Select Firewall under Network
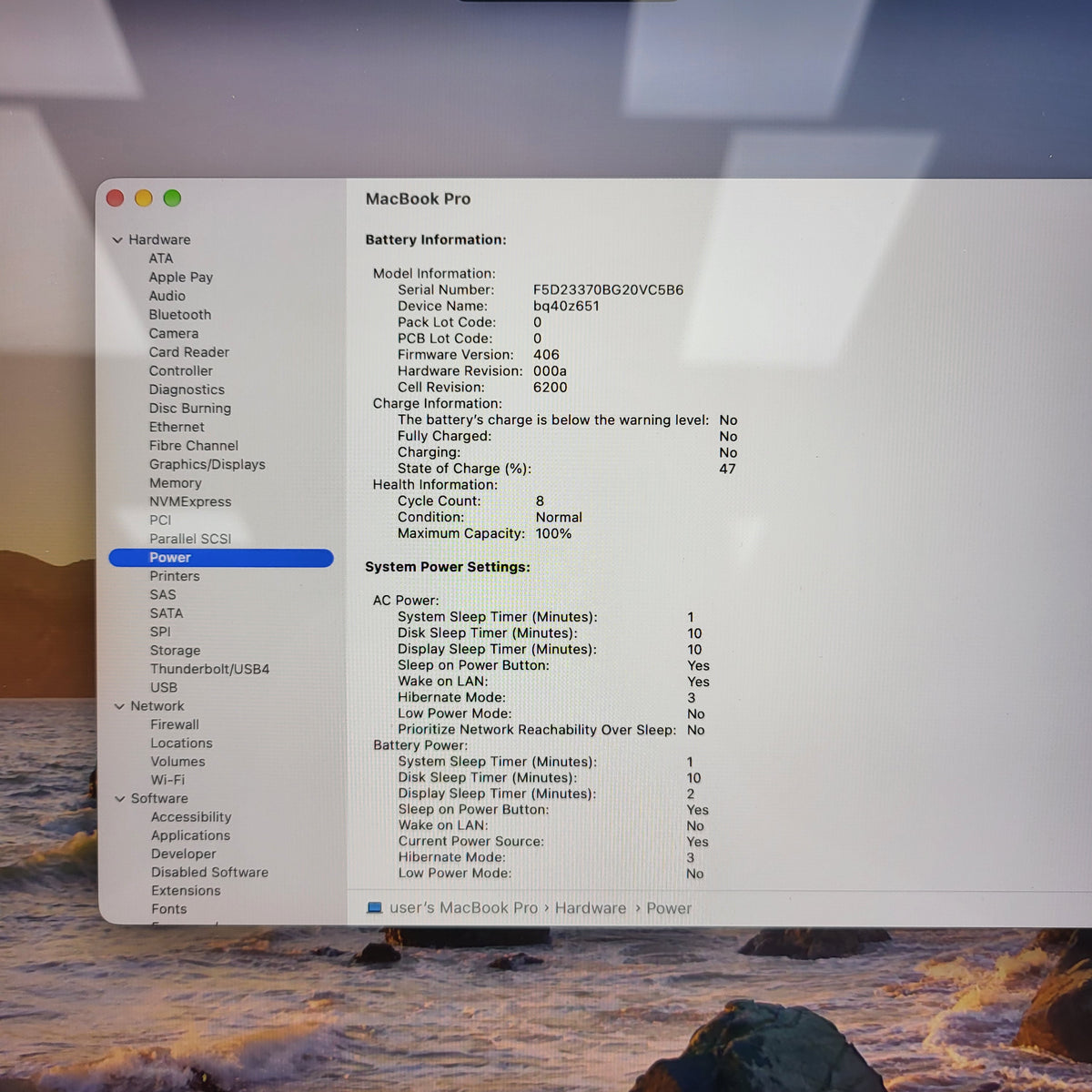This screenshot has height=1092, width=1092. pos(175,725)
